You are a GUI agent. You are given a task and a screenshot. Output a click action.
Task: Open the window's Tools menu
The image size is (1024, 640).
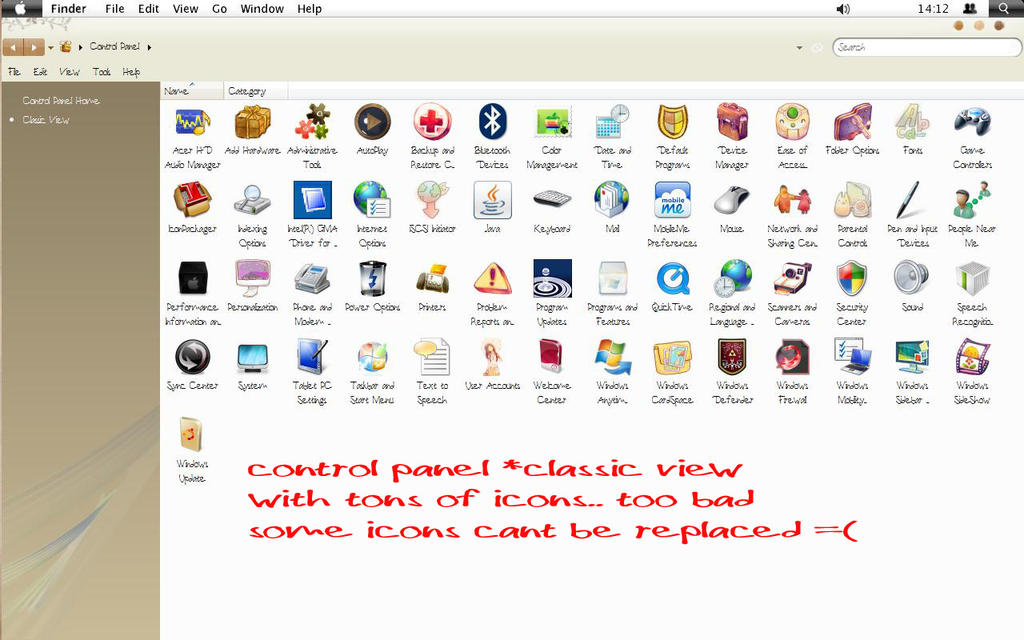(x=101, y=72)
